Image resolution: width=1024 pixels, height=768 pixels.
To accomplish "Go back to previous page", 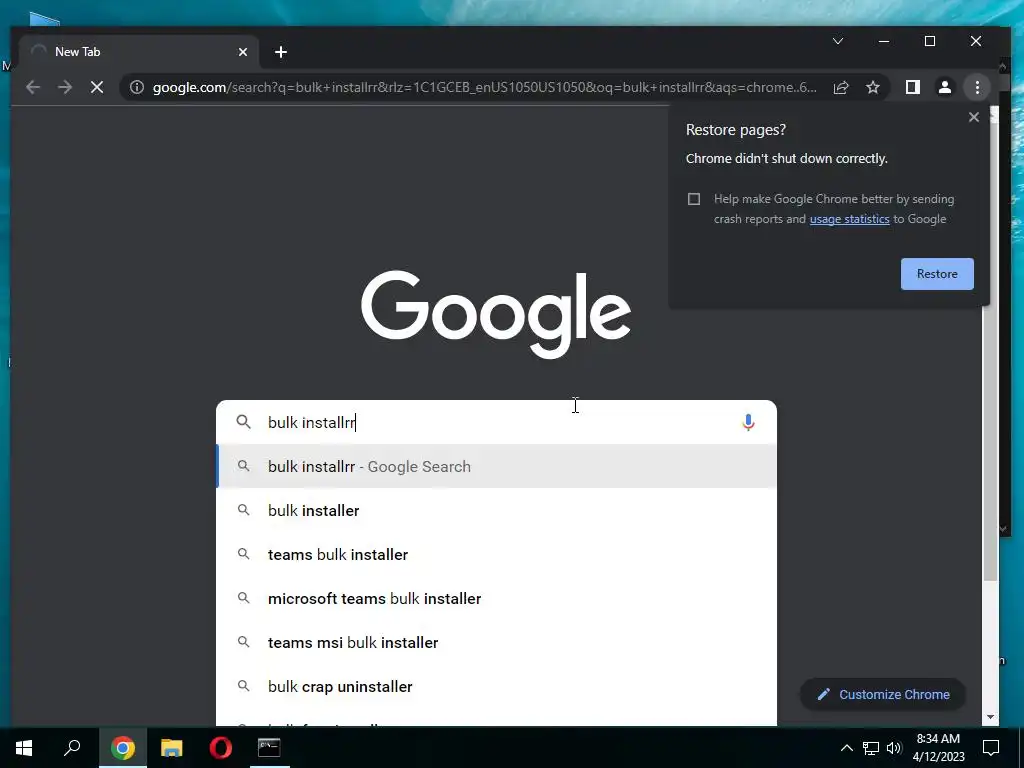I will point(33,87).
